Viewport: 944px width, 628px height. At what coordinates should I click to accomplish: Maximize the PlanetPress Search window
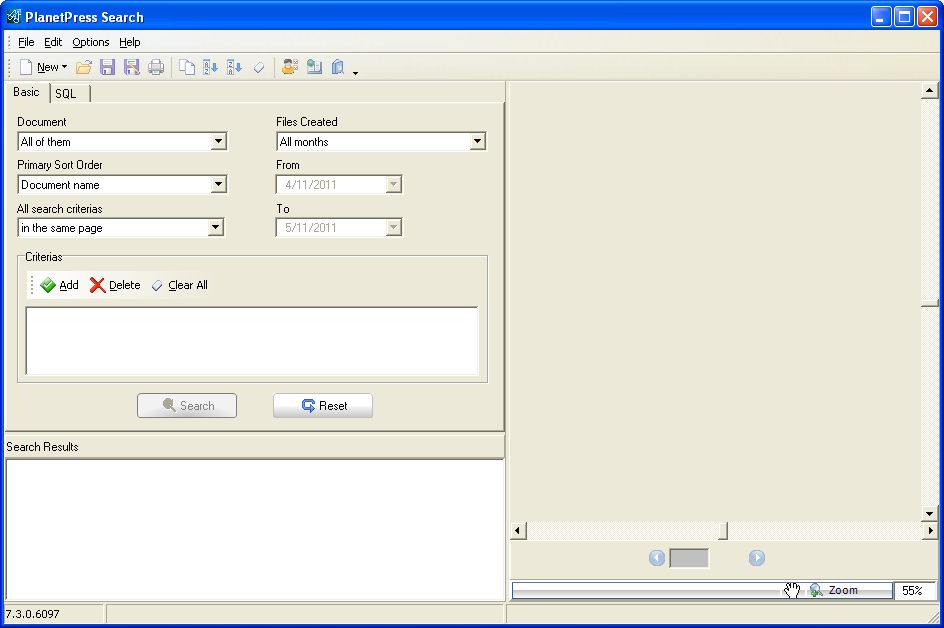(904, 17)
